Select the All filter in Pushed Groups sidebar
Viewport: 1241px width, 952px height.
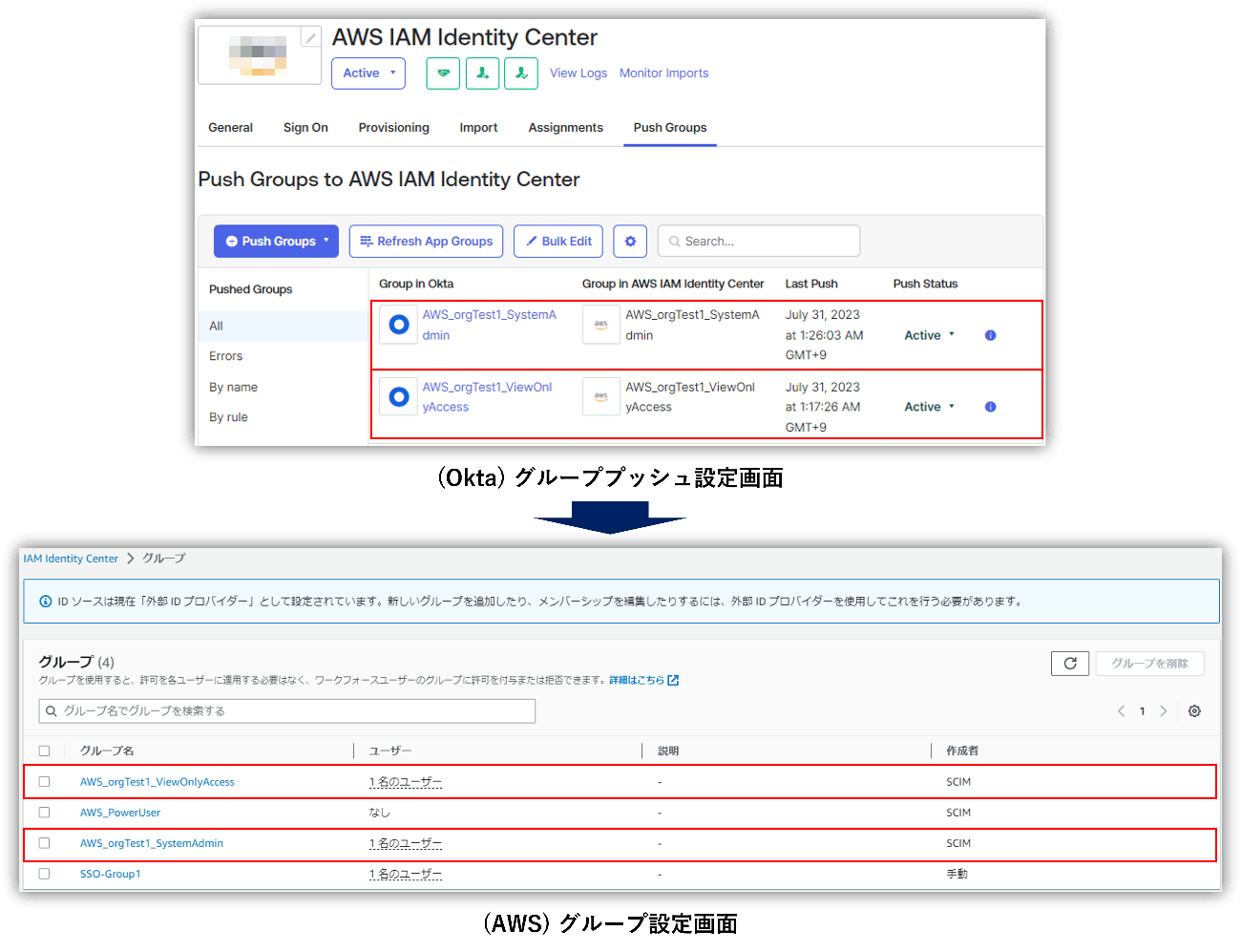[284, 327]
